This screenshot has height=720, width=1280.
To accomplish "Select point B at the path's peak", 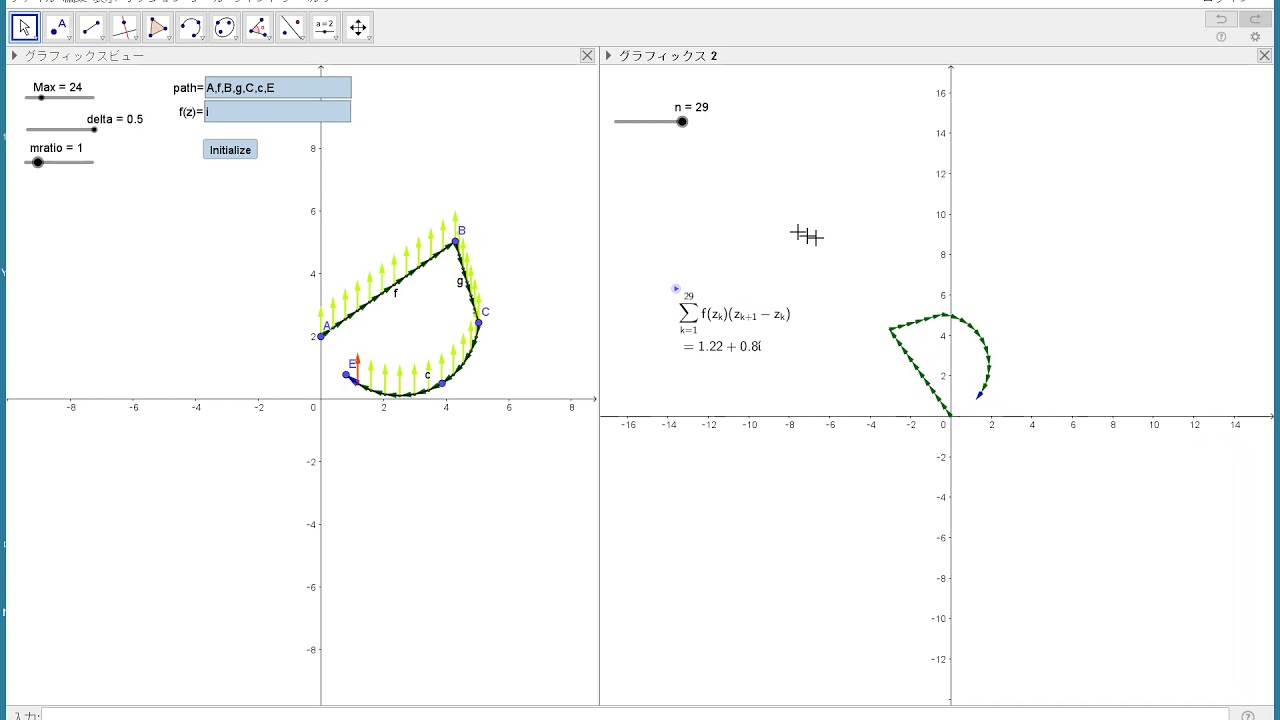I will point(455,242).
